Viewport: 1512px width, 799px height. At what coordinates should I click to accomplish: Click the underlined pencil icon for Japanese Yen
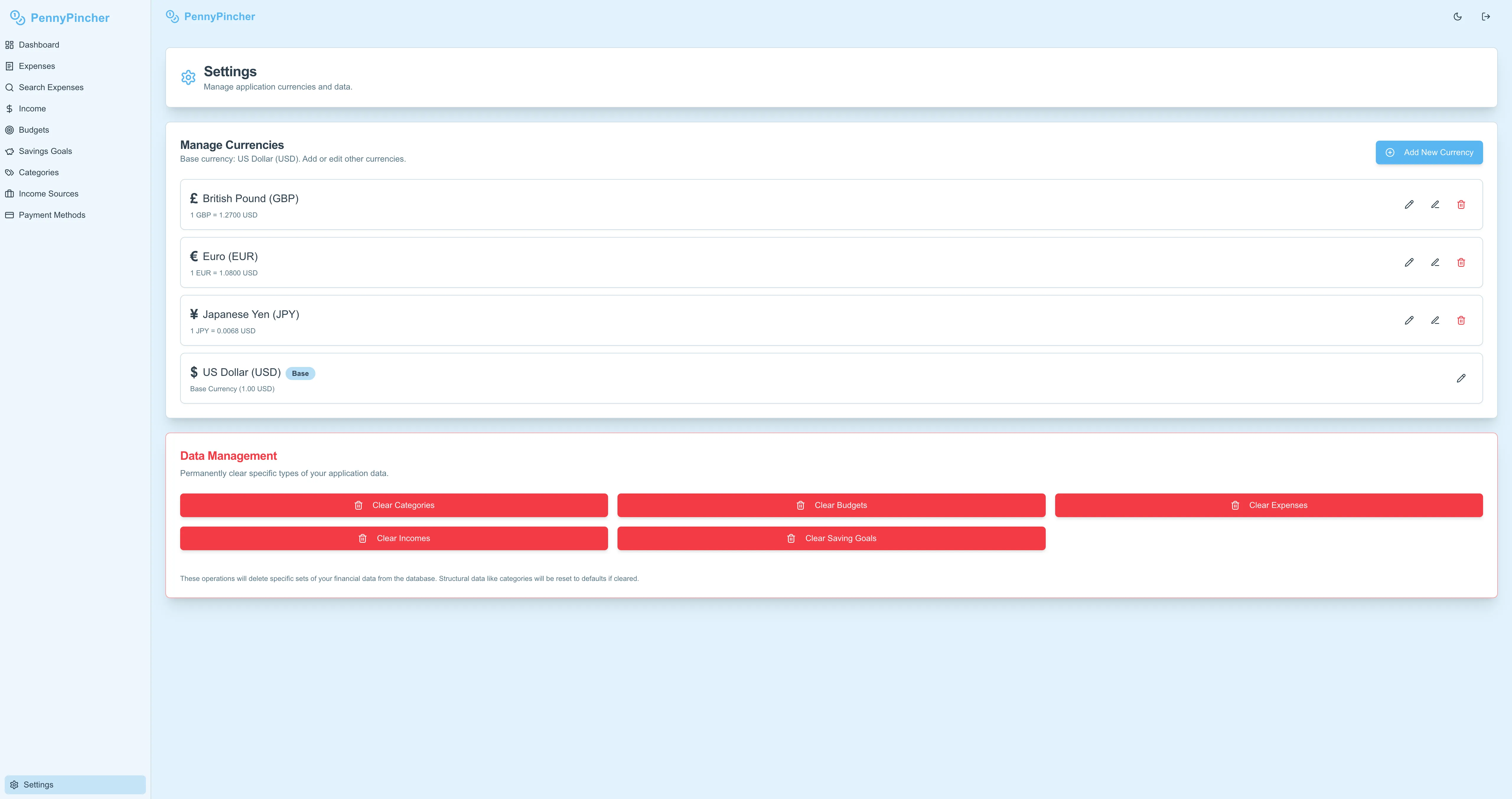pos(1435,320)
